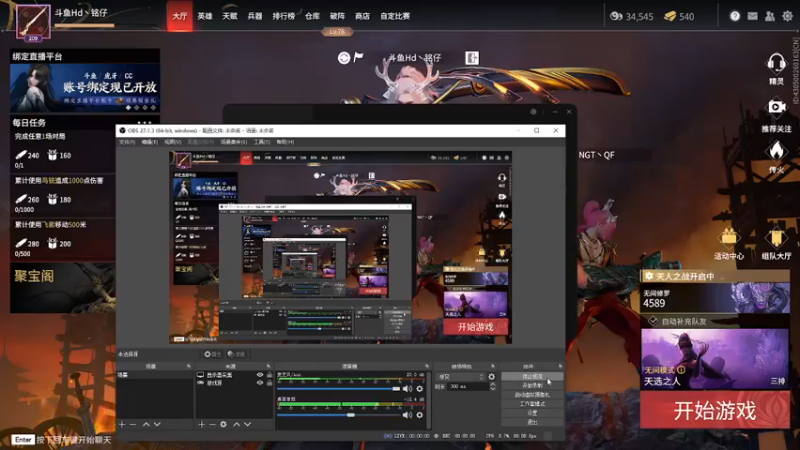Click the flag icon beside the player name
Viewport: 800px width, 450px height.
tap(358, 57)
